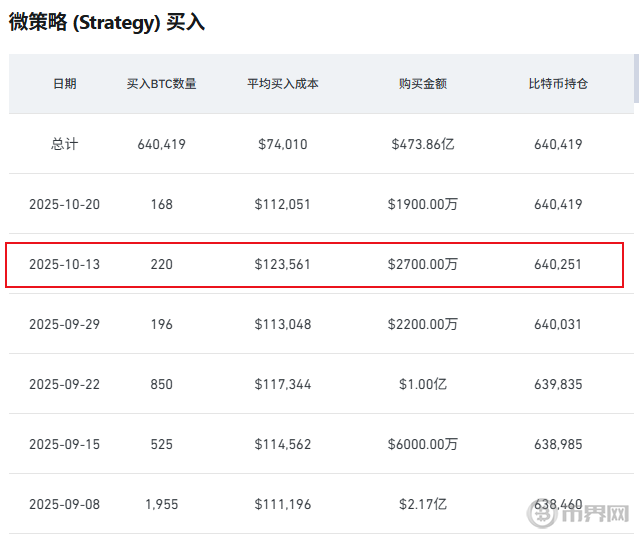Screen dimensions: 640x541
Task: Select the 总计 row label
Action: (64, 144)
